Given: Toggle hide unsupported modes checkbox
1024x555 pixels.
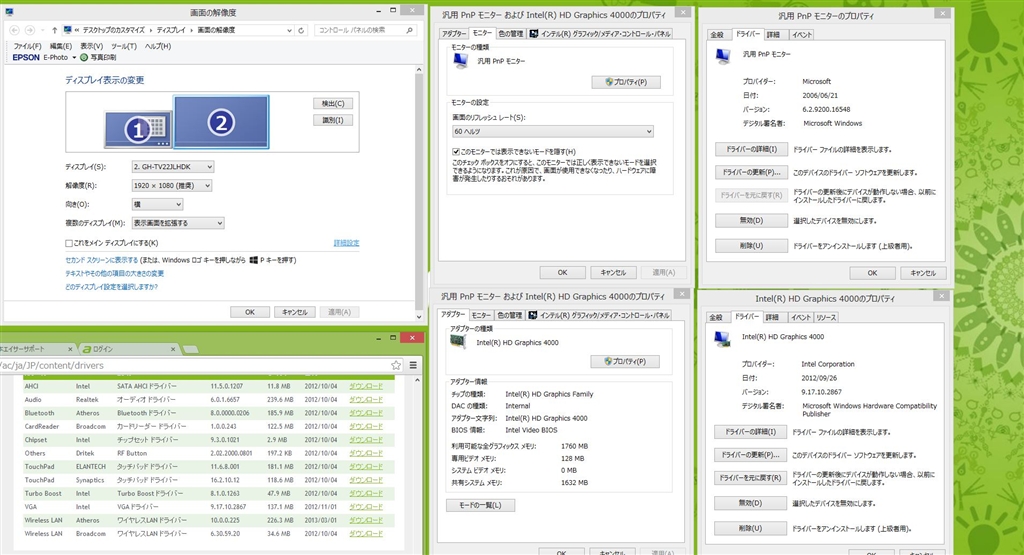Looking at the screenshot, I should (456, 151).
